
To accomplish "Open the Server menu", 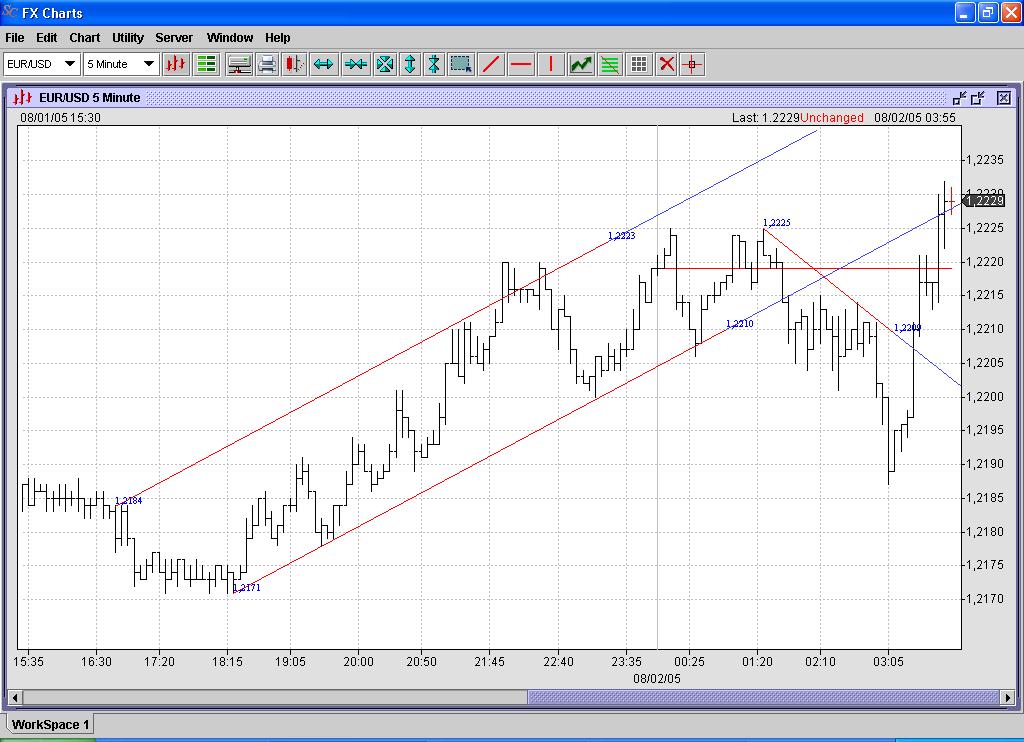I will tap(174, 38).
